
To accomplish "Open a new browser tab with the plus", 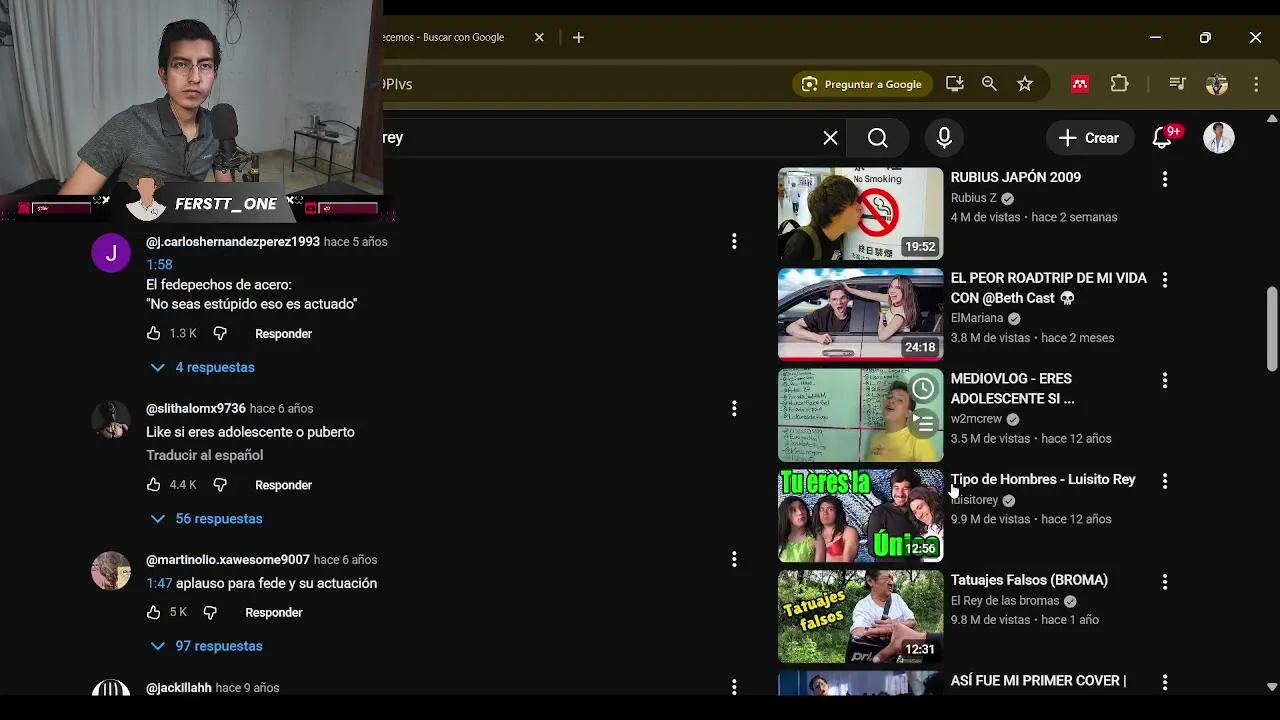I will pos(578,37).
